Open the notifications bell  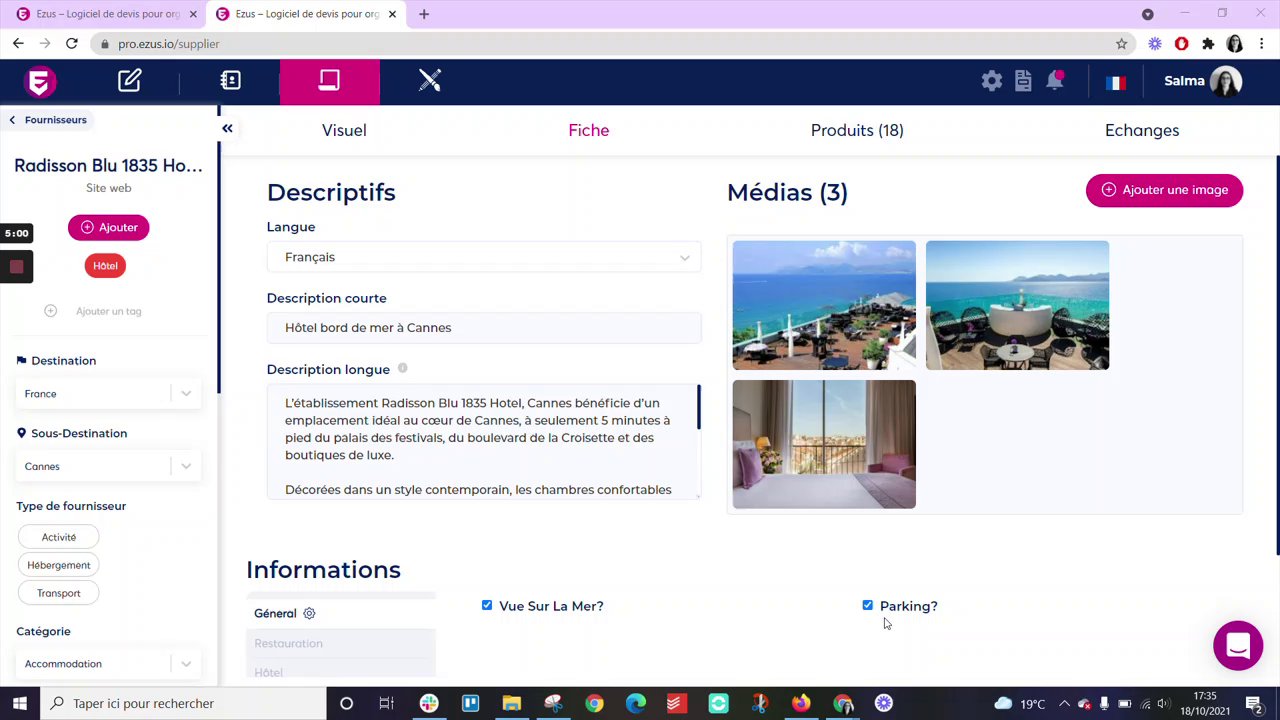(x=1055, y=81)
